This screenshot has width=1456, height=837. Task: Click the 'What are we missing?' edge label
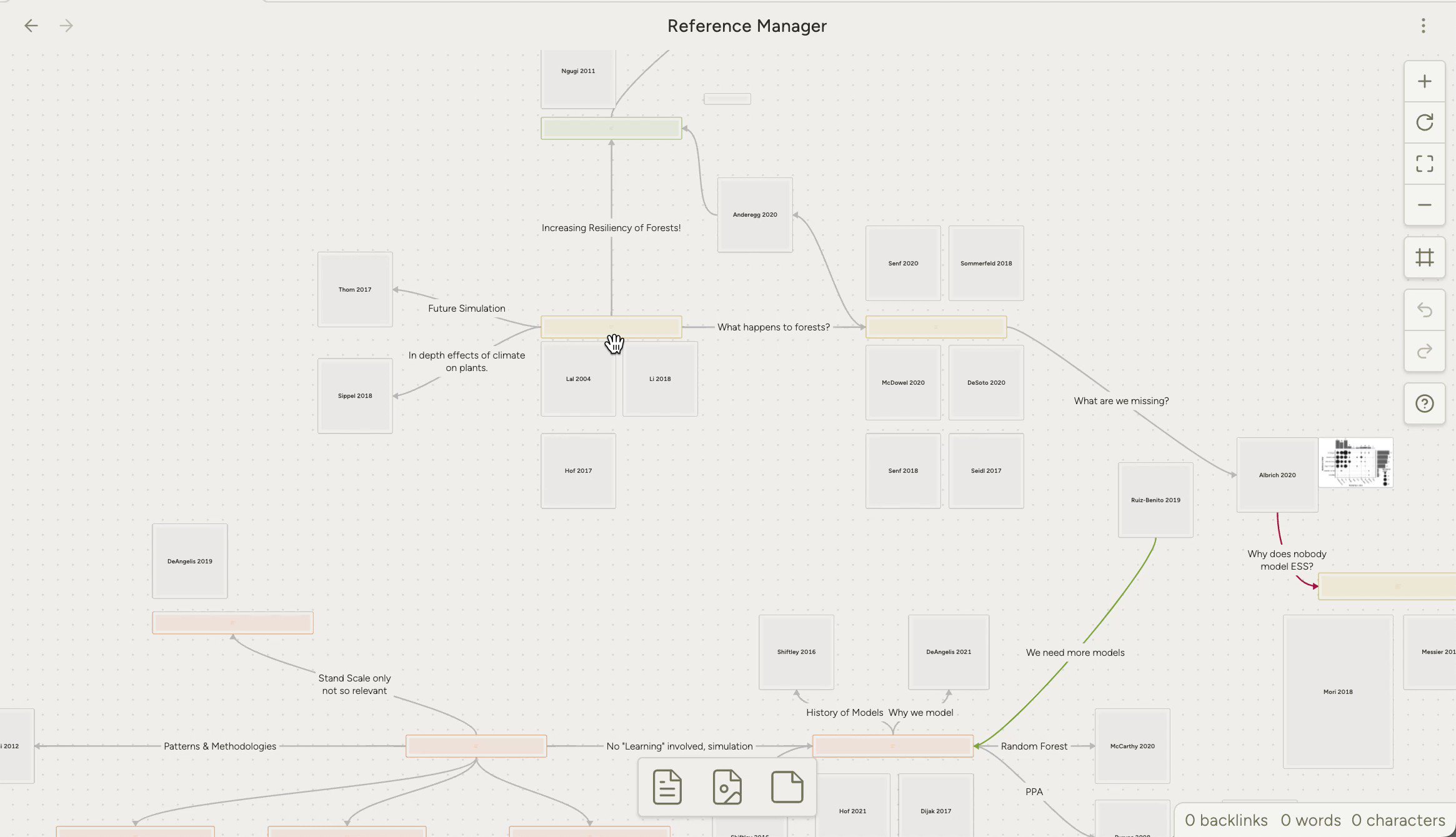point(1121,401)
